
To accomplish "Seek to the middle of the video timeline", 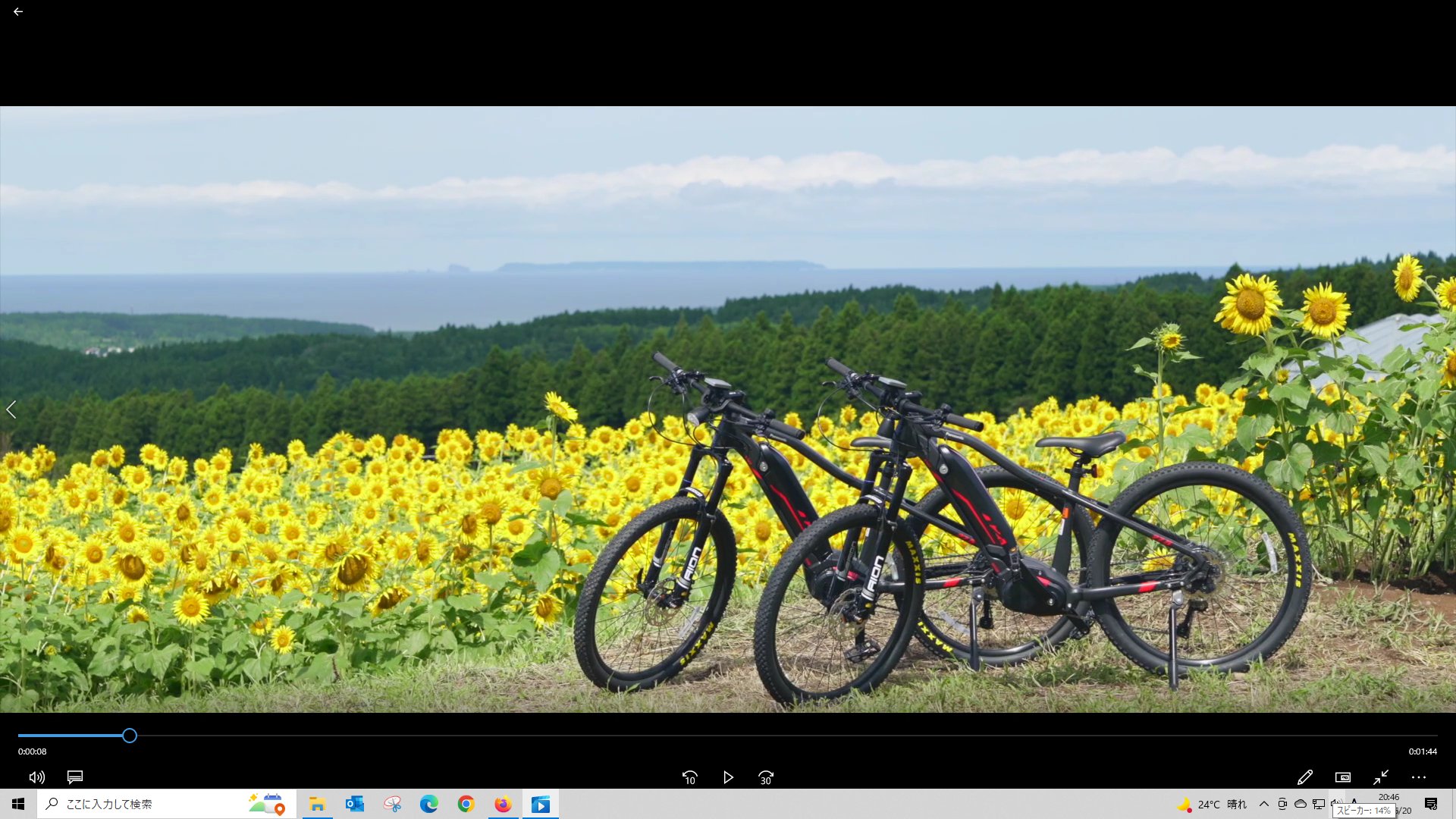I will point(728,736).
